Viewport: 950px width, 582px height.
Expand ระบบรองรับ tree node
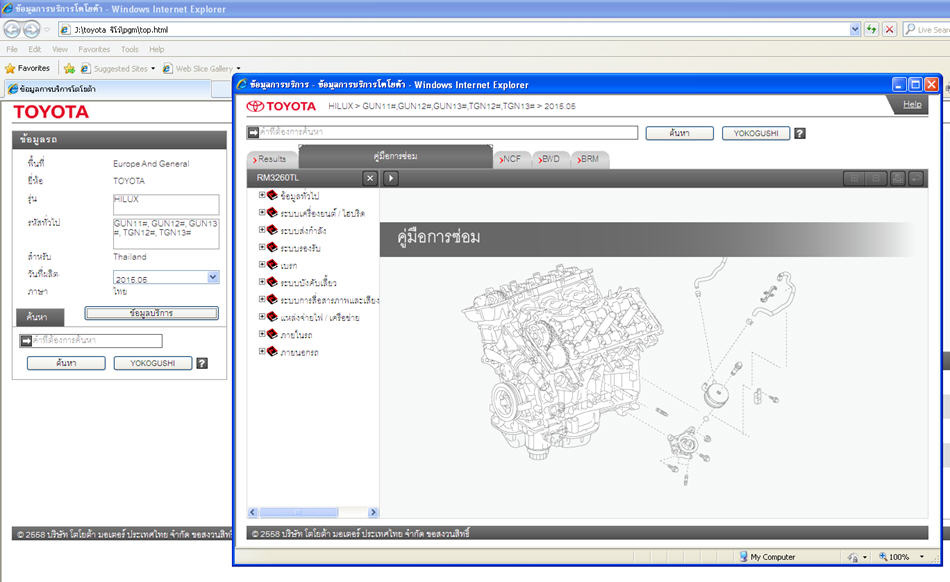[262, 247]
